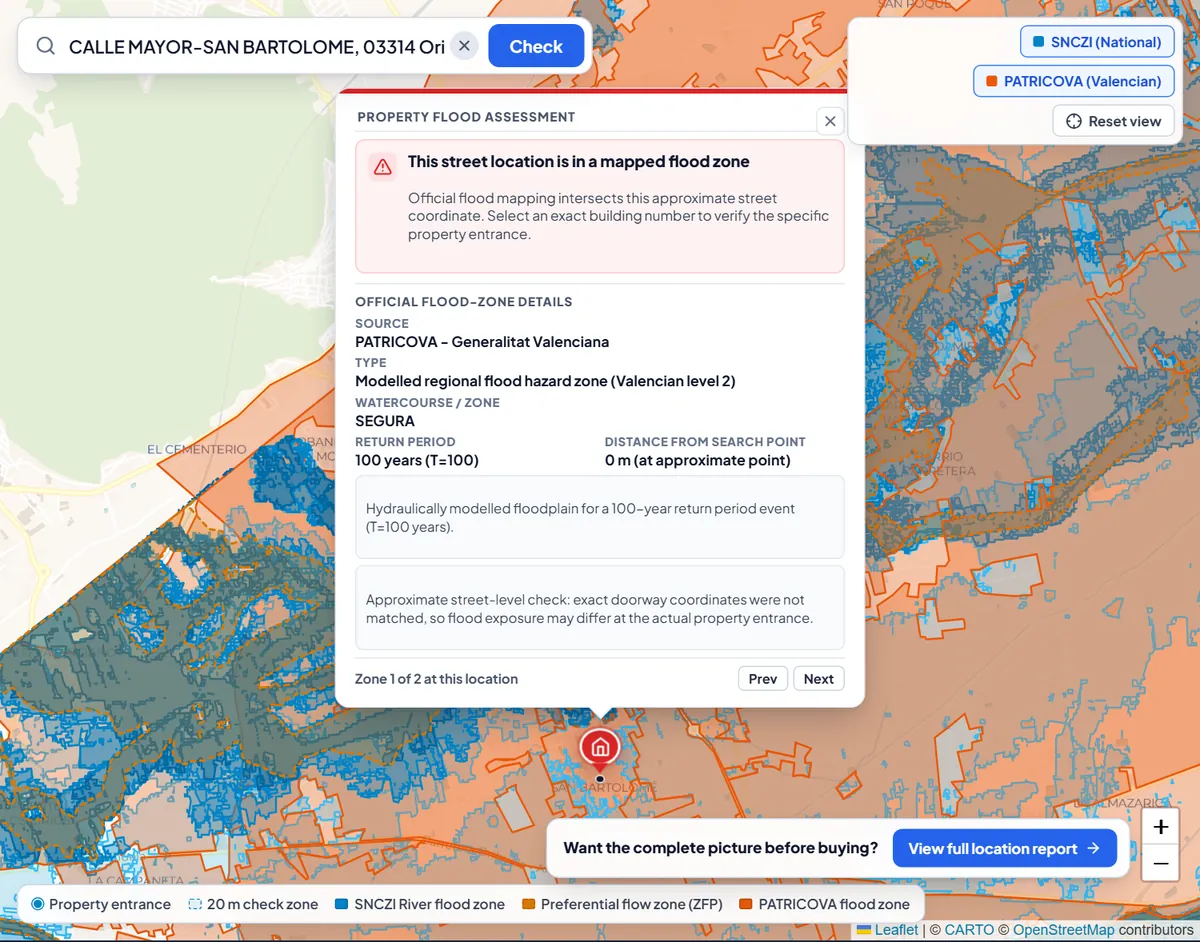1200x942 pixels.
Task: Go to next zone with Next
Action: [x=819, y=679]
